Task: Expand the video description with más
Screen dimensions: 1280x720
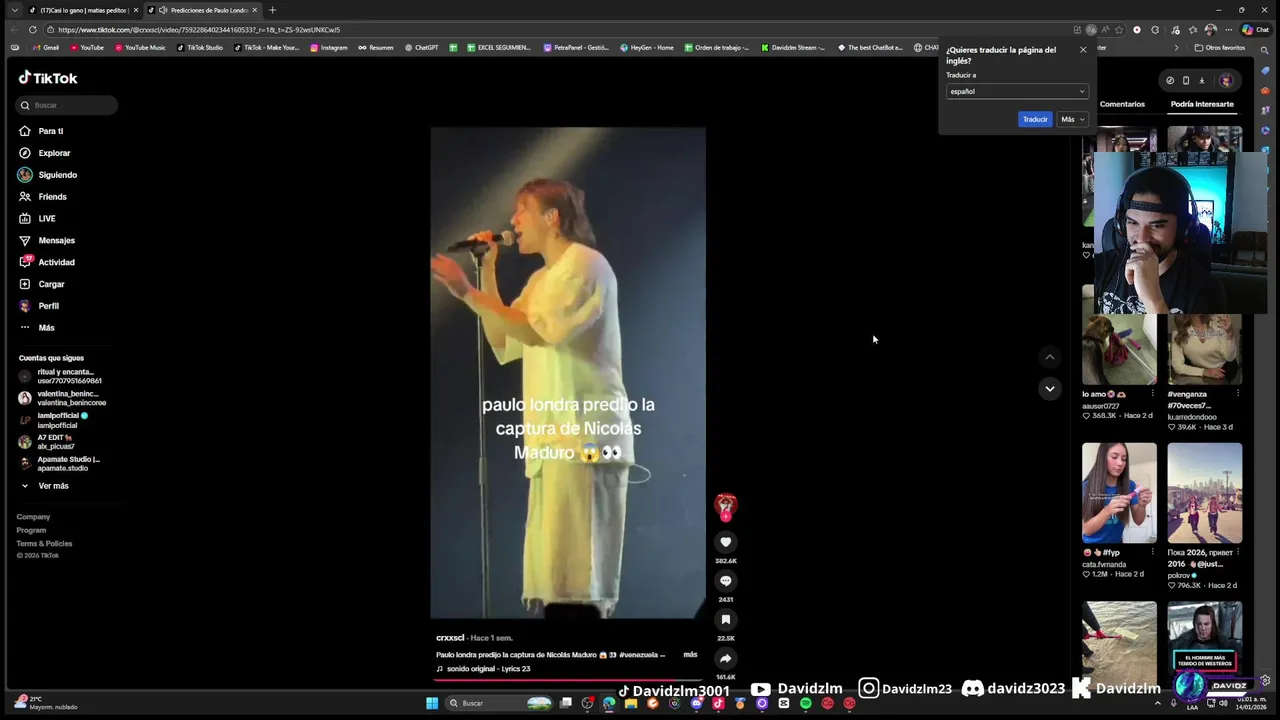Action: pos(690,655)
